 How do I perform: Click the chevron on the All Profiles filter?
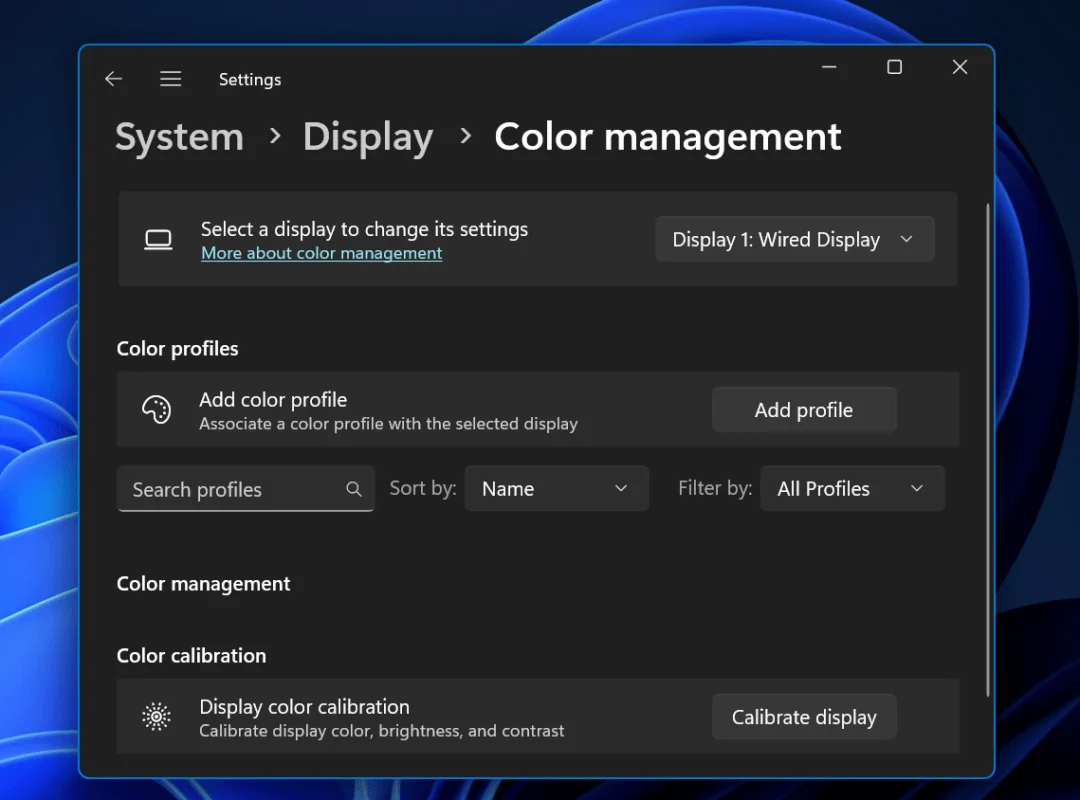click(x=917, y=488)
